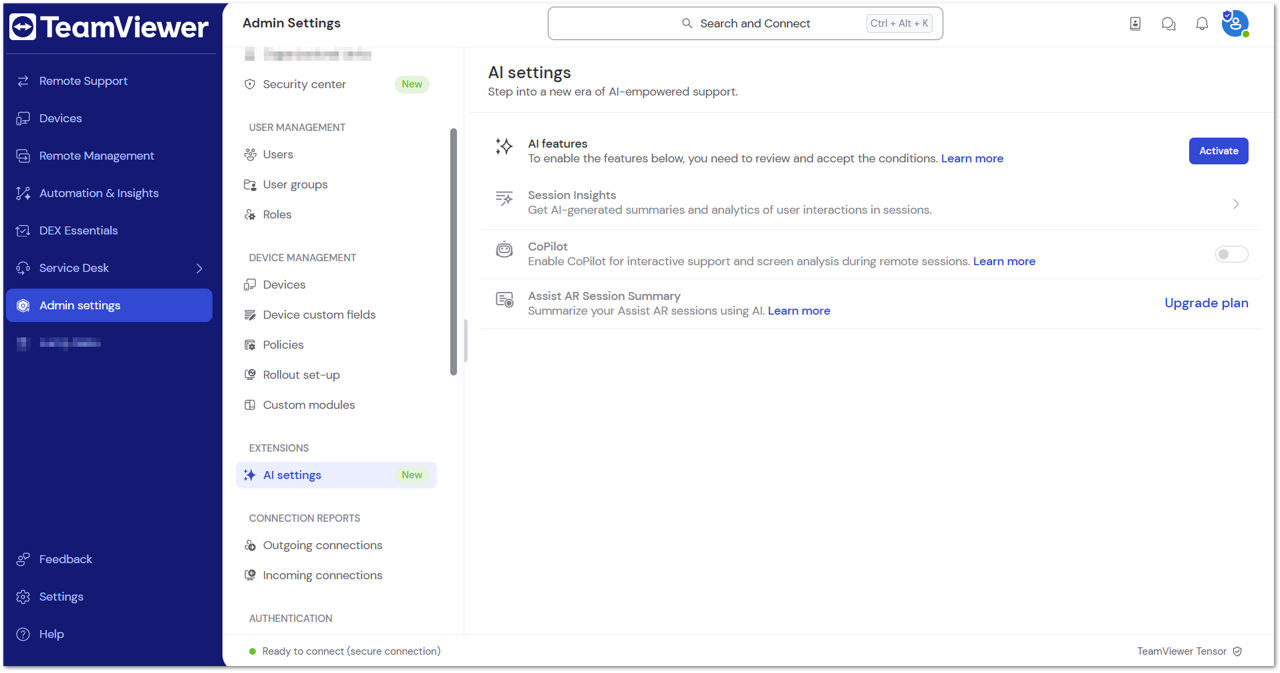
Task: Click the "CONNECTION REPORTS" section header
Action: (304, 518)
